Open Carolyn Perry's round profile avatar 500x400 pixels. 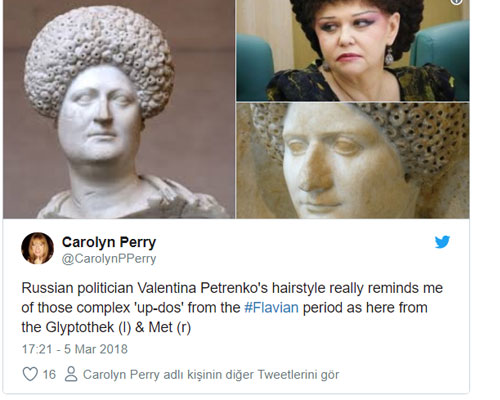(37, 248)
